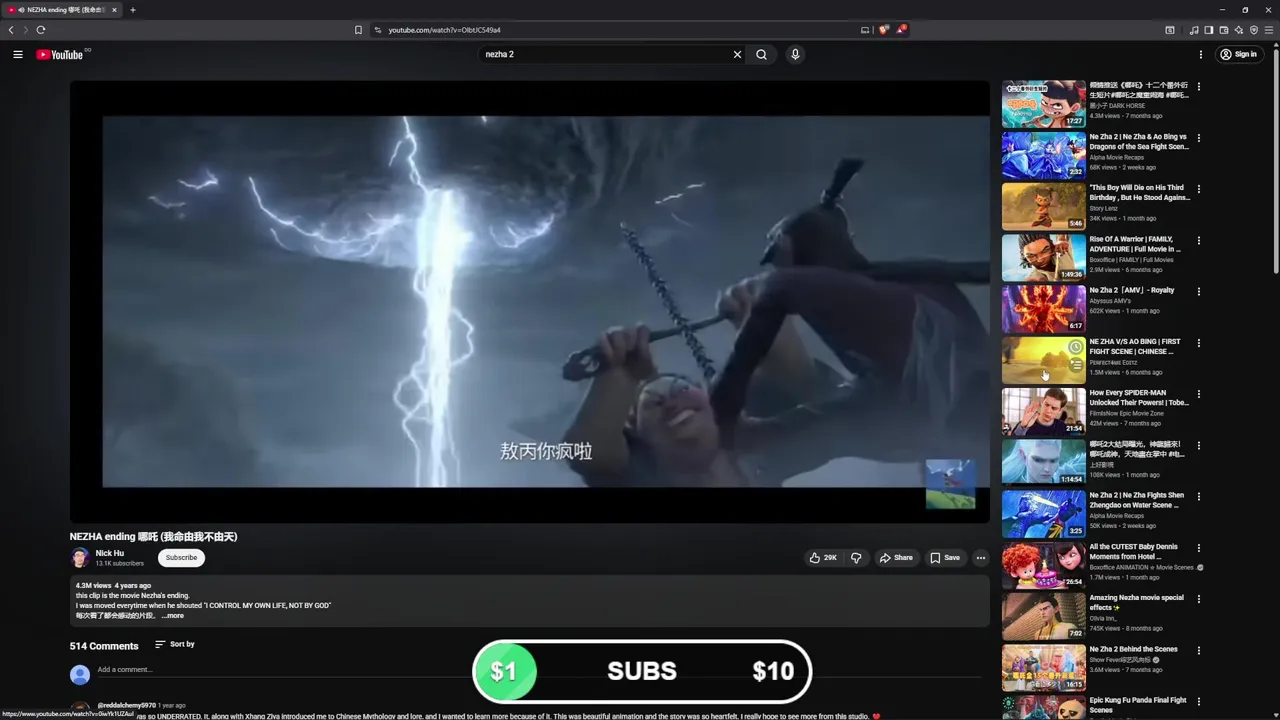Open options for Ne Zha 2 AMV Royalty
This screenshot has width=1280, height=720.
click(1198, 292)
